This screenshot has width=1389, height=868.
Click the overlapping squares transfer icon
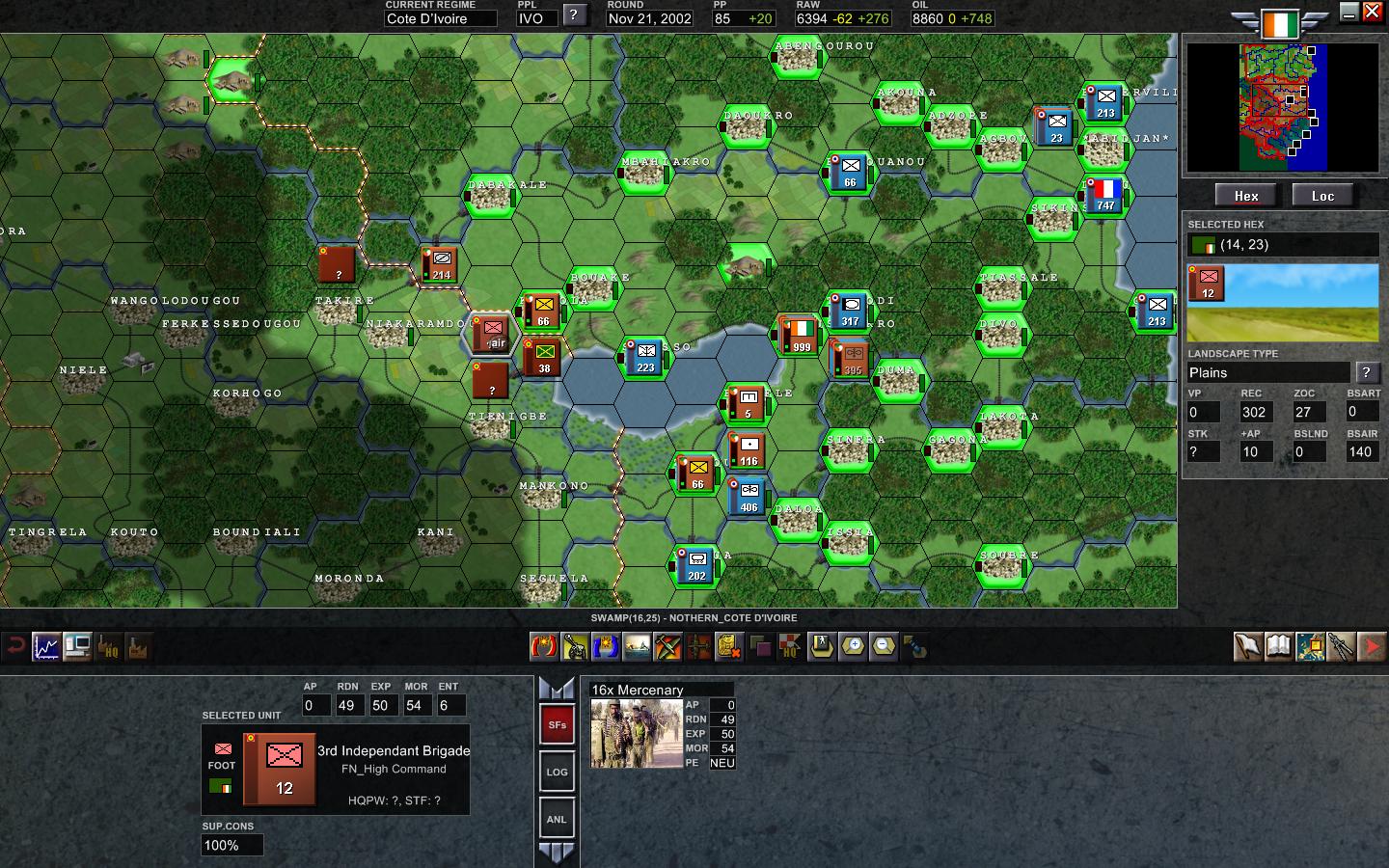click(760, 646)
